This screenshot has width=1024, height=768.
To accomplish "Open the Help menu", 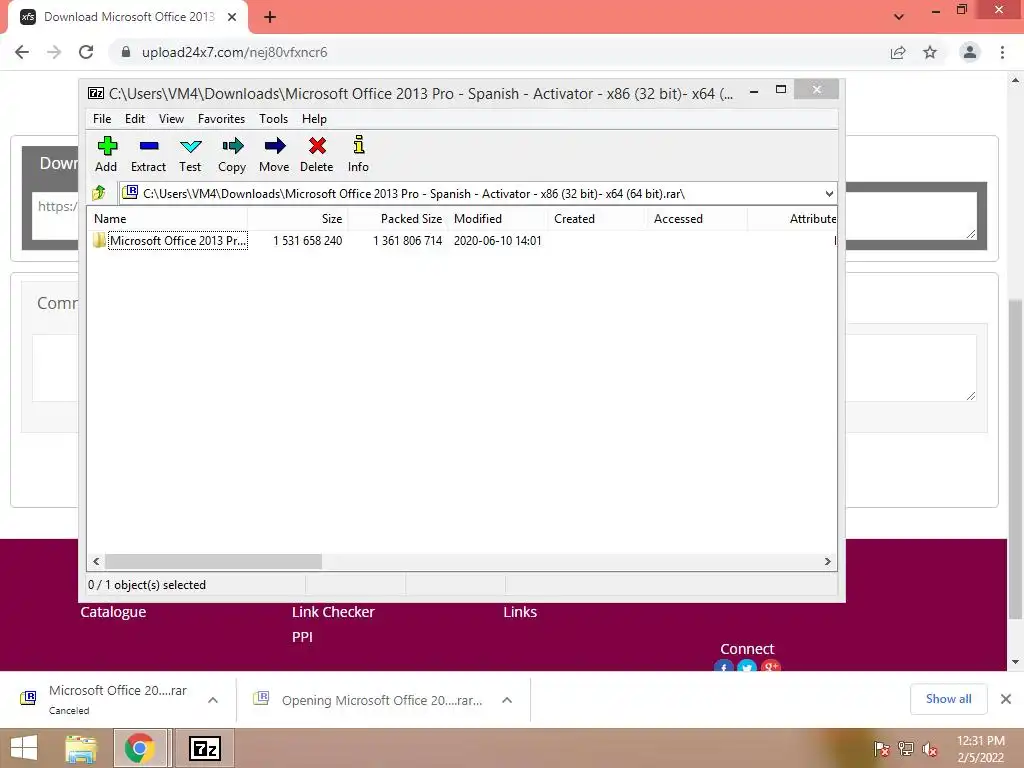I will [314, 119].
